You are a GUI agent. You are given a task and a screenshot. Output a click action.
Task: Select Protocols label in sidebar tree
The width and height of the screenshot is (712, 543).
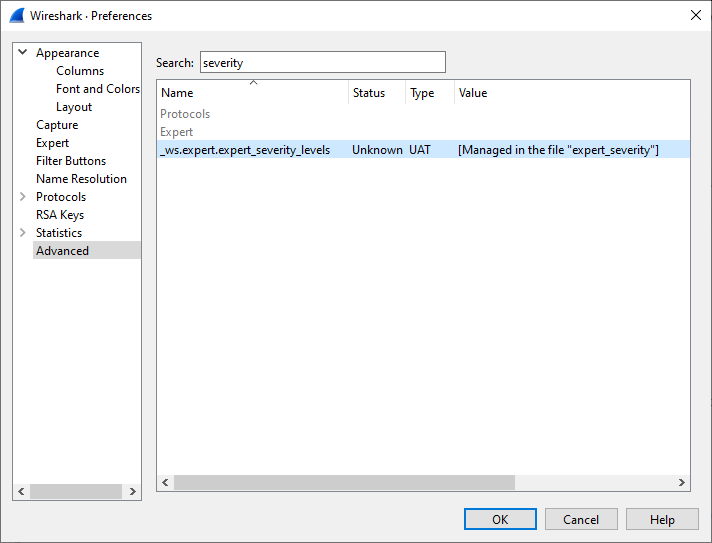(61, 197)
